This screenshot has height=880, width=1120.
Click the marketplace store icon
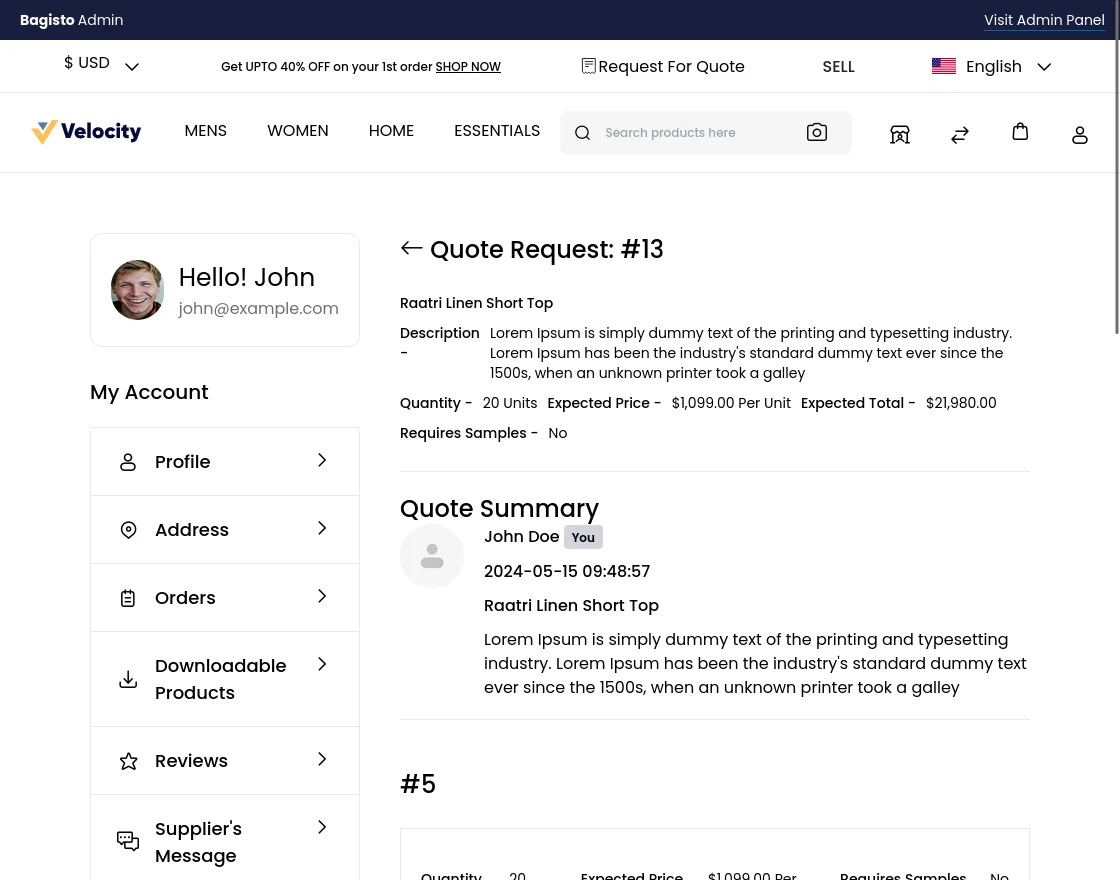pos(899,135)
